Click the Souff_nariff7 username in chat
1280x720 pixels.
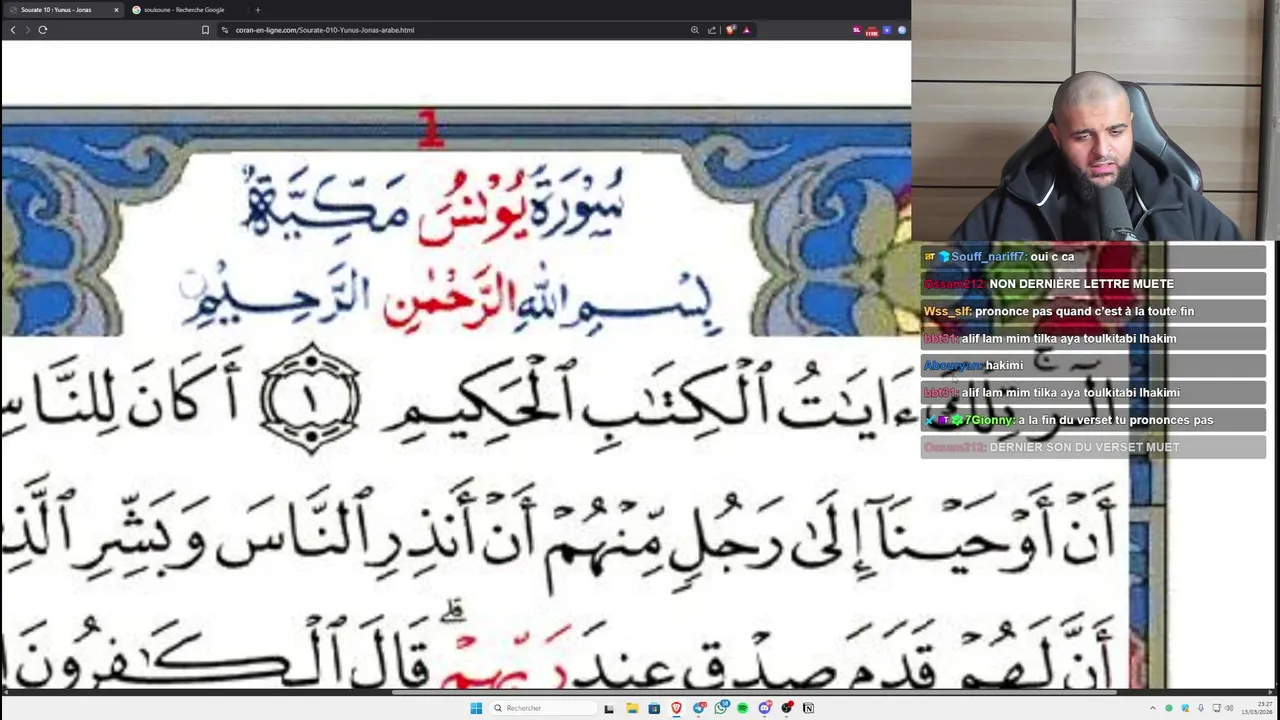988,257
